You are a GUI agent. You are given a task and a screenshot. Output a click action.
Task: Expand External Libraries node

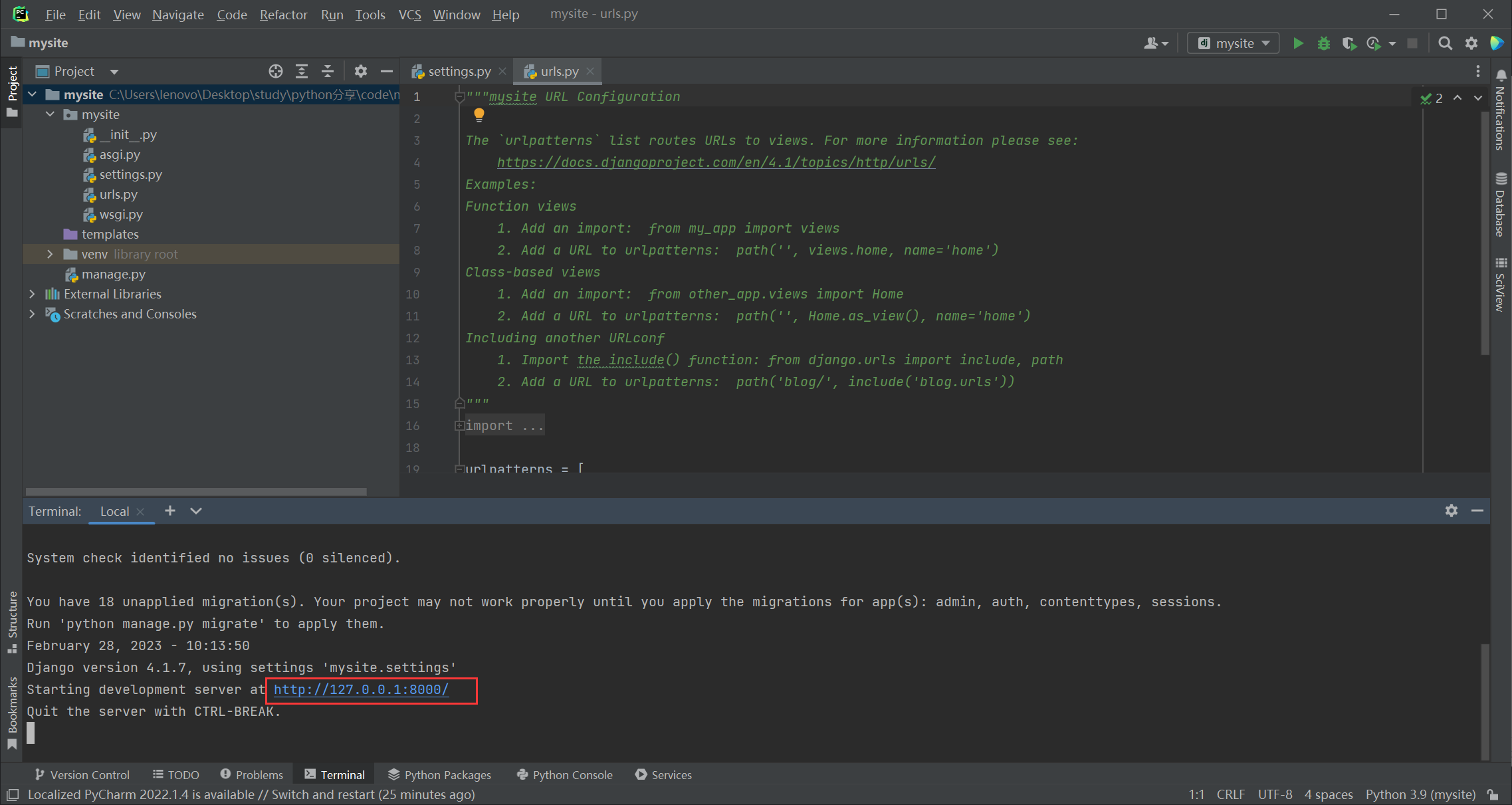[x=32, y=294]
